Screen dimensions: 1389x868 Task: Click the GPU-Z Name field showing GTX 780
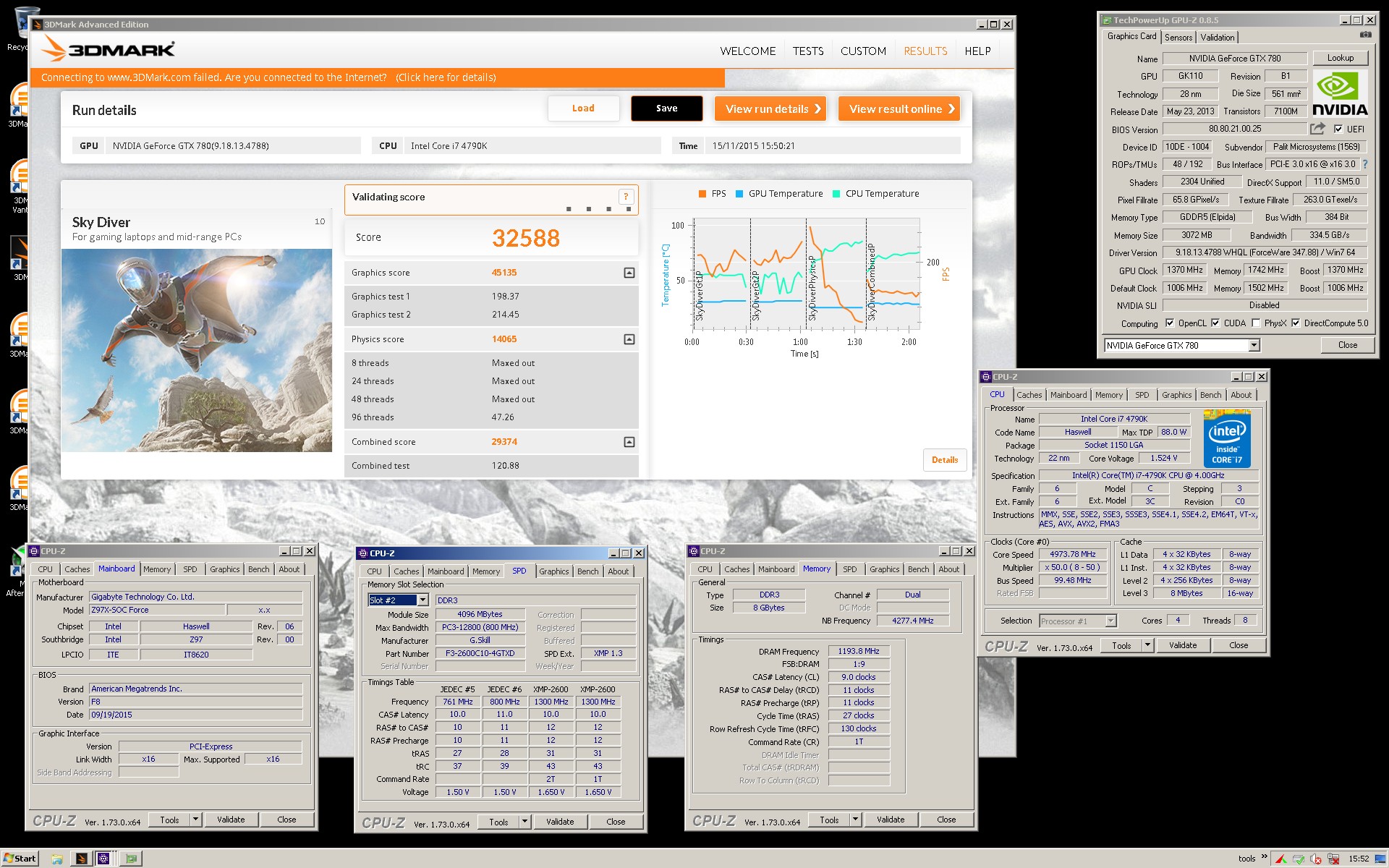tap(1234, 59)
